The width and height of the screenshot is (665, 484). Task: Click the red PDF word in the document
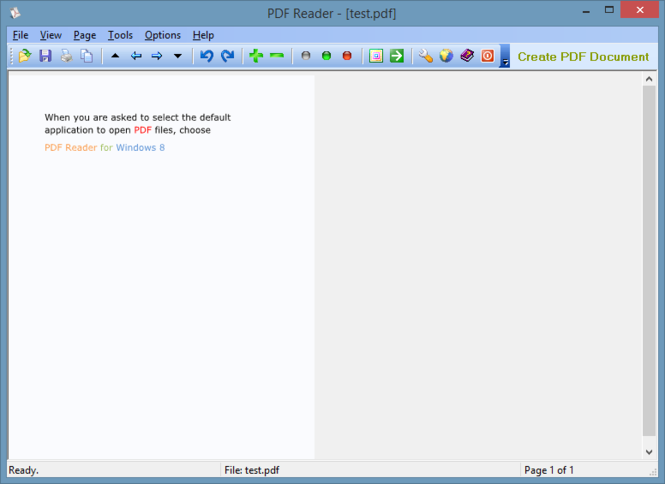142,130
